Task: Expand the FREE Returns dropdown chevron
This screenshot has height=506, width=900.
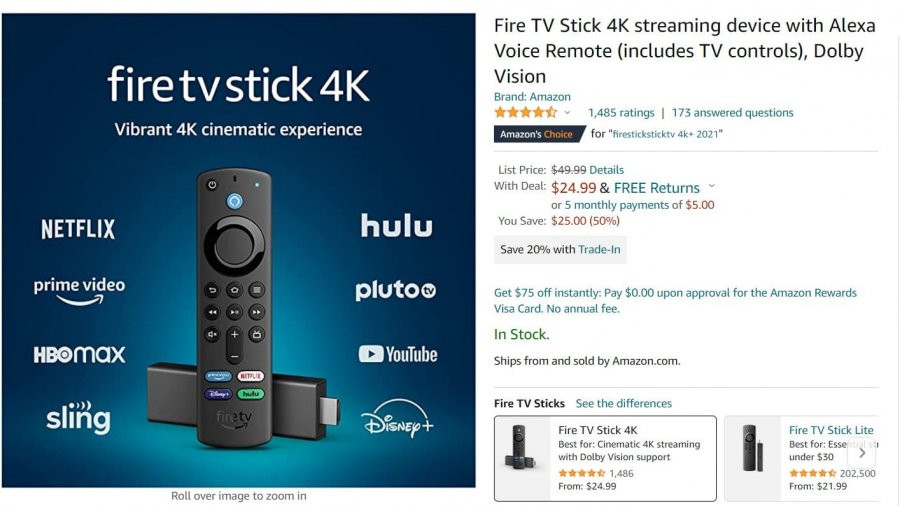Action: pos(712,186)
